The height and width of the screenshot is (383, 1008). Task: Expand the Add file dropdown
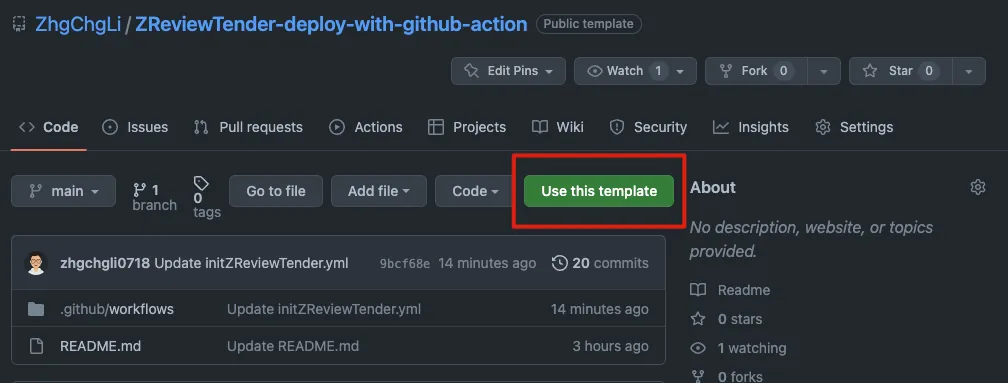click(379, 191)
